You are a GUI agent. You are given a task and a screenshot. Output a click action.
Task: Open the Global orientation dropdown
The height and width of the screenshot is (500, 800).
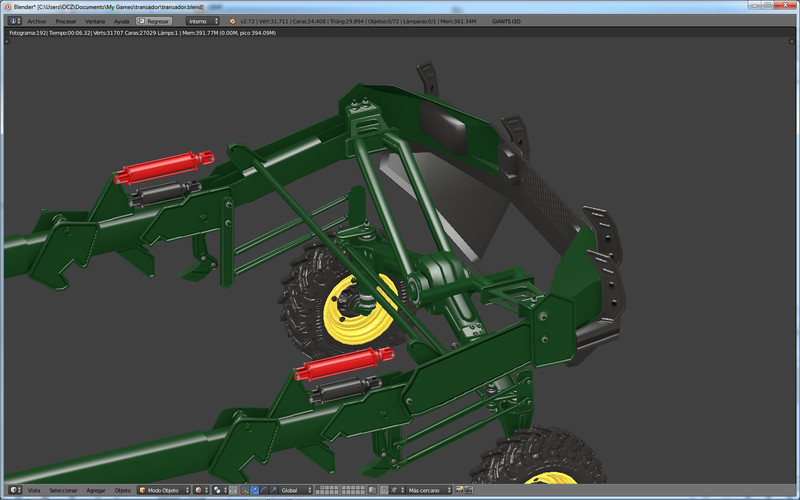pyautogui.click(x=294, y=490)
